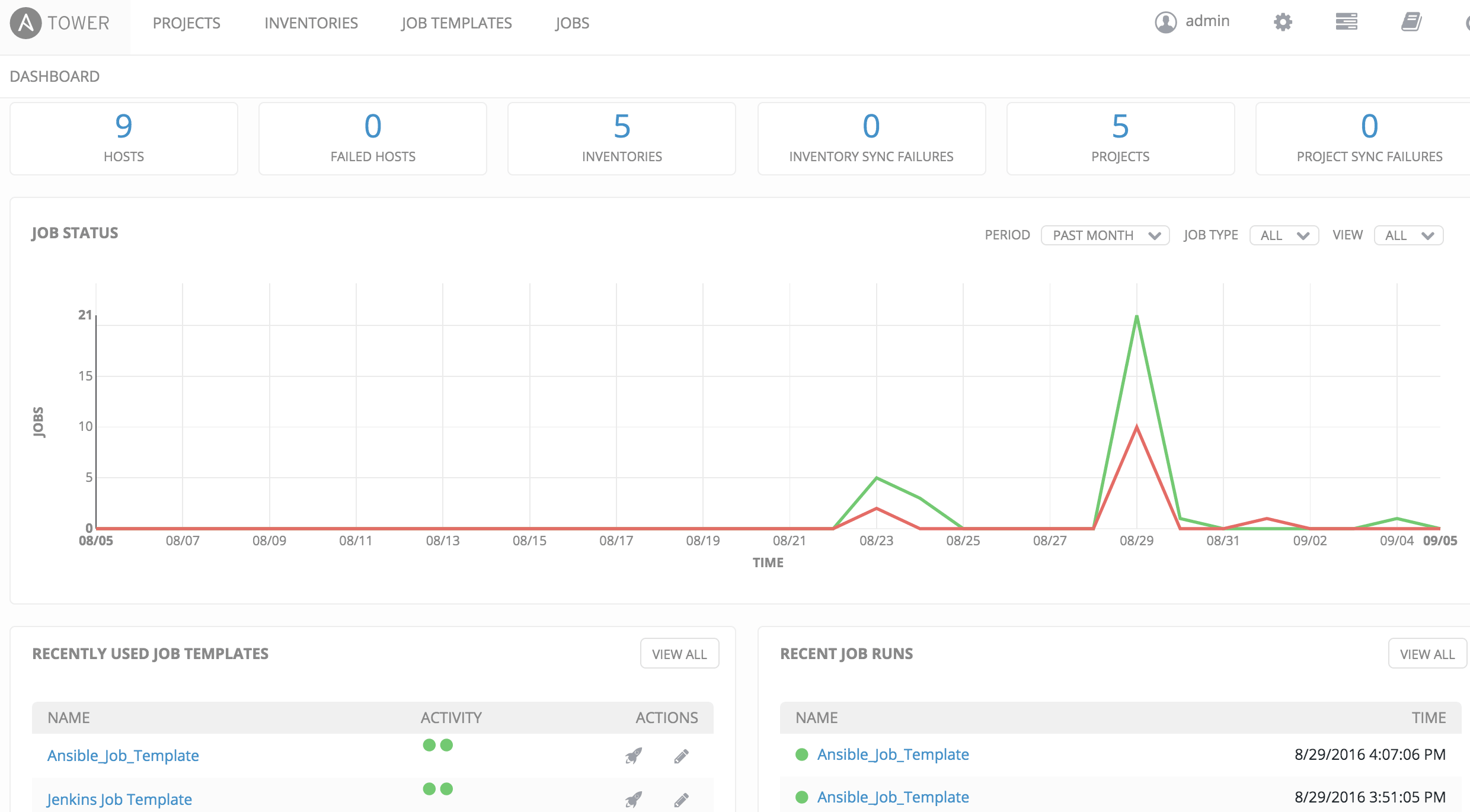Select the Ansible_Job_Template link in Recent Job Runs
The width and height of the screenshot is (1470, 812).
click(x=893, y=755)
